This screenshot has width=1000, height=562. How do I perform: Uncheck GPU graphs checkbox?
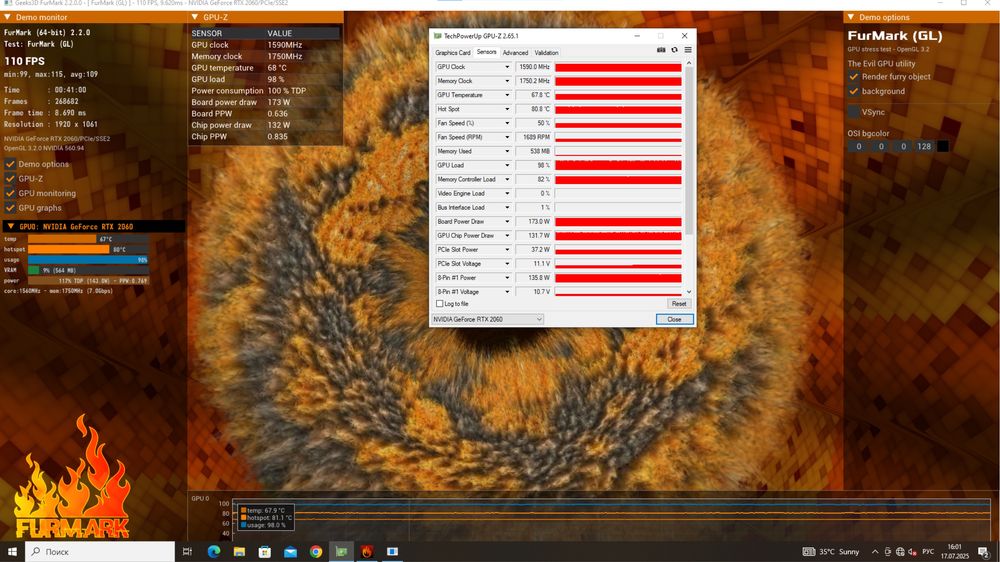click(x=10, y=208)
